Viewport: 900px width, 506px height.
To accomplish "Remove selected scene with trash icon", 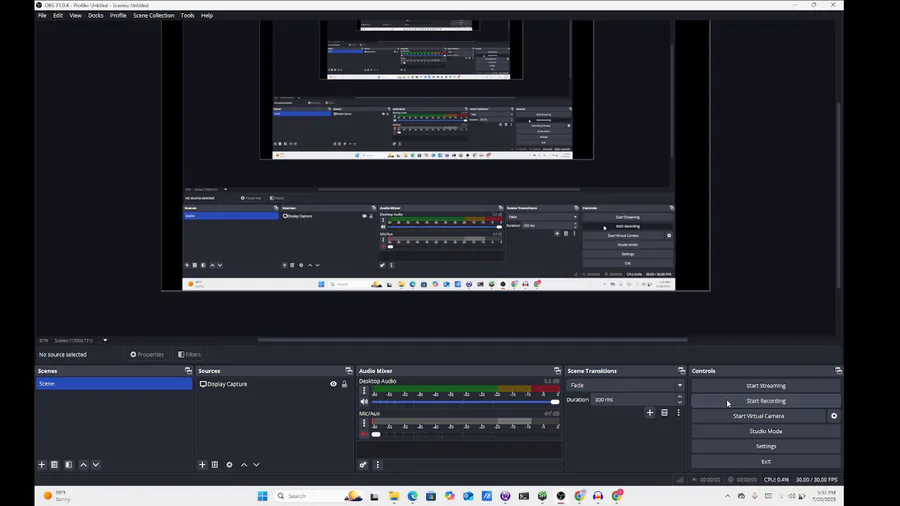I will [x=55, y=465].
